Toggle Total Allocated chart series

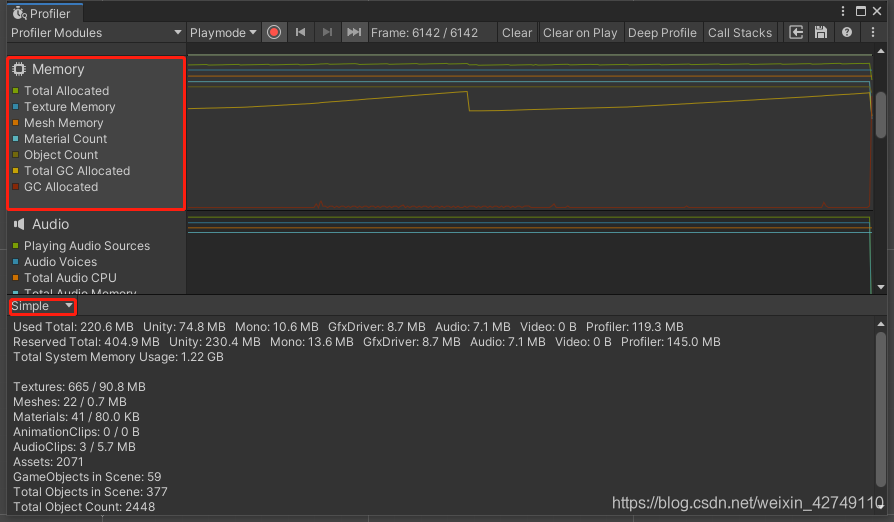click(x=15, y=91)
